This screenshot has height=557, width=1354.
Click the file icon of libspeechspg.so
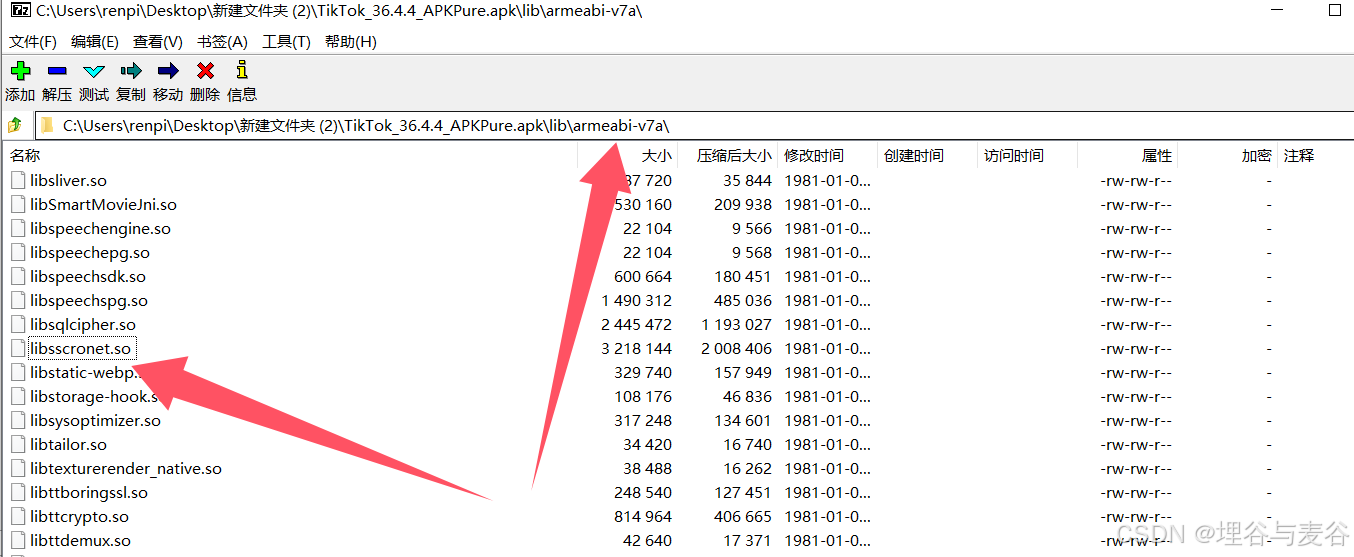[x=18, y=300]
